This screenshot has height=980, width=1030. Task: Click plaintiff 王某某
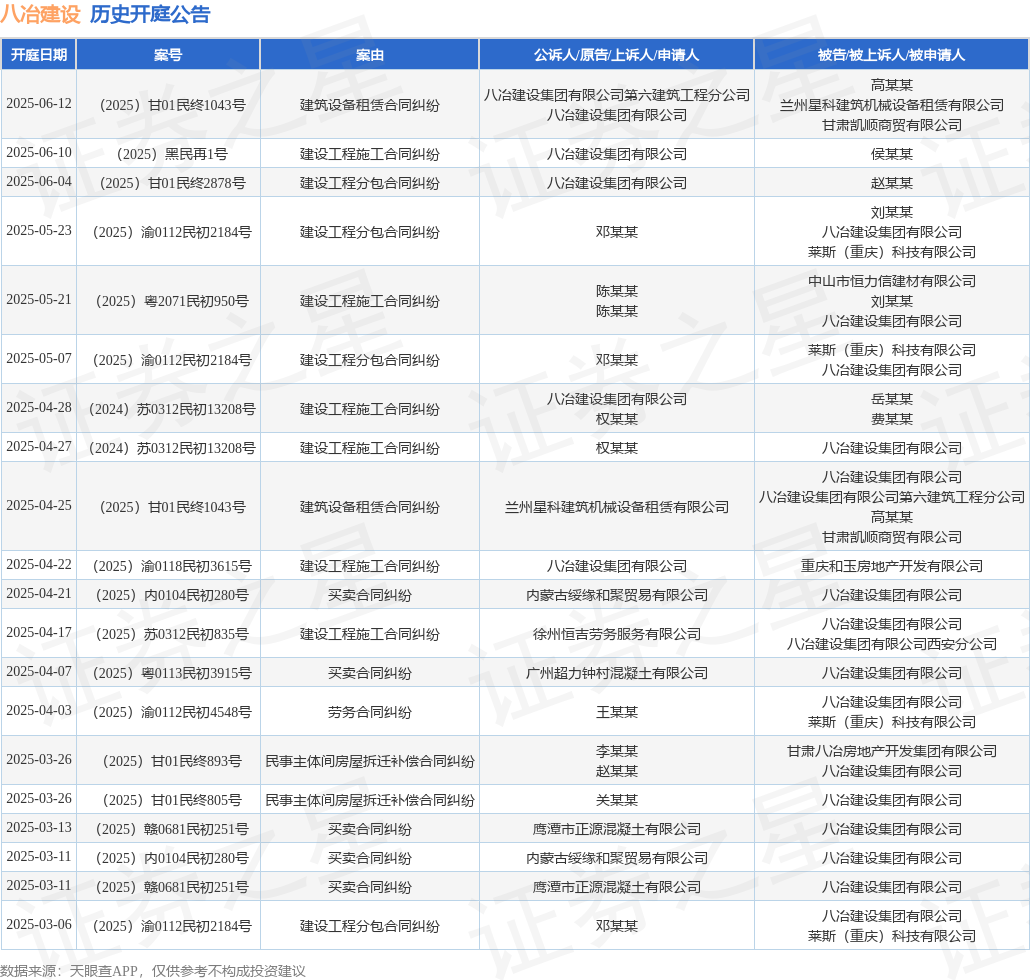pos(616,713)
